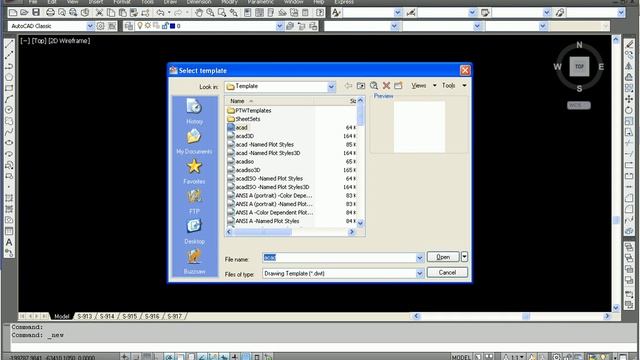
Task: Select the Rotate tool in the Modify toolbar
Action: tap(629, 110)
